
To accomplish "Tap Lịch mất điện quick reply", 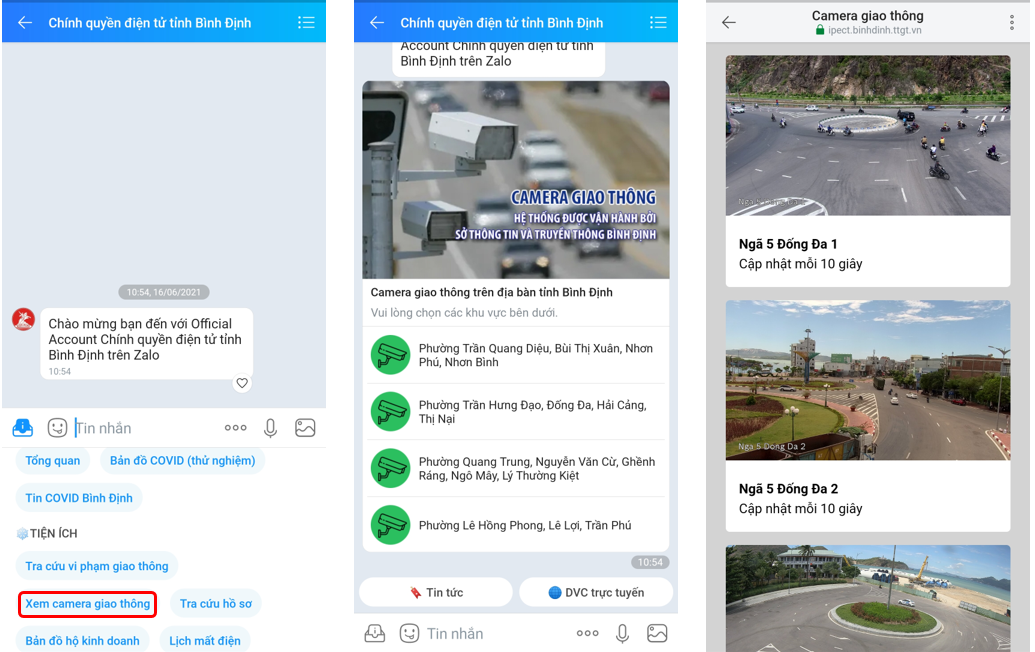I will tap(204, 641).
